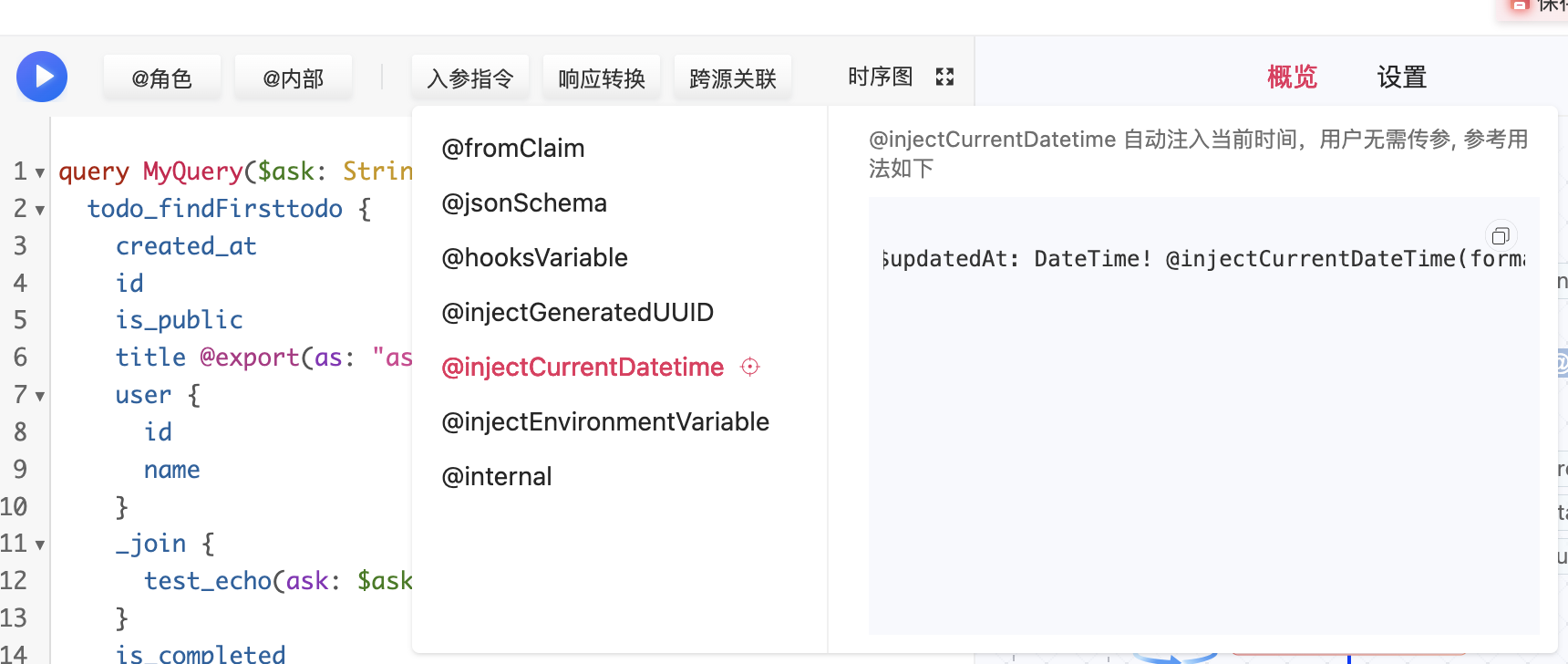Open the 入参指令 dropdown
This screenshot has height=664, width=1568.
[x=470, y=78]
